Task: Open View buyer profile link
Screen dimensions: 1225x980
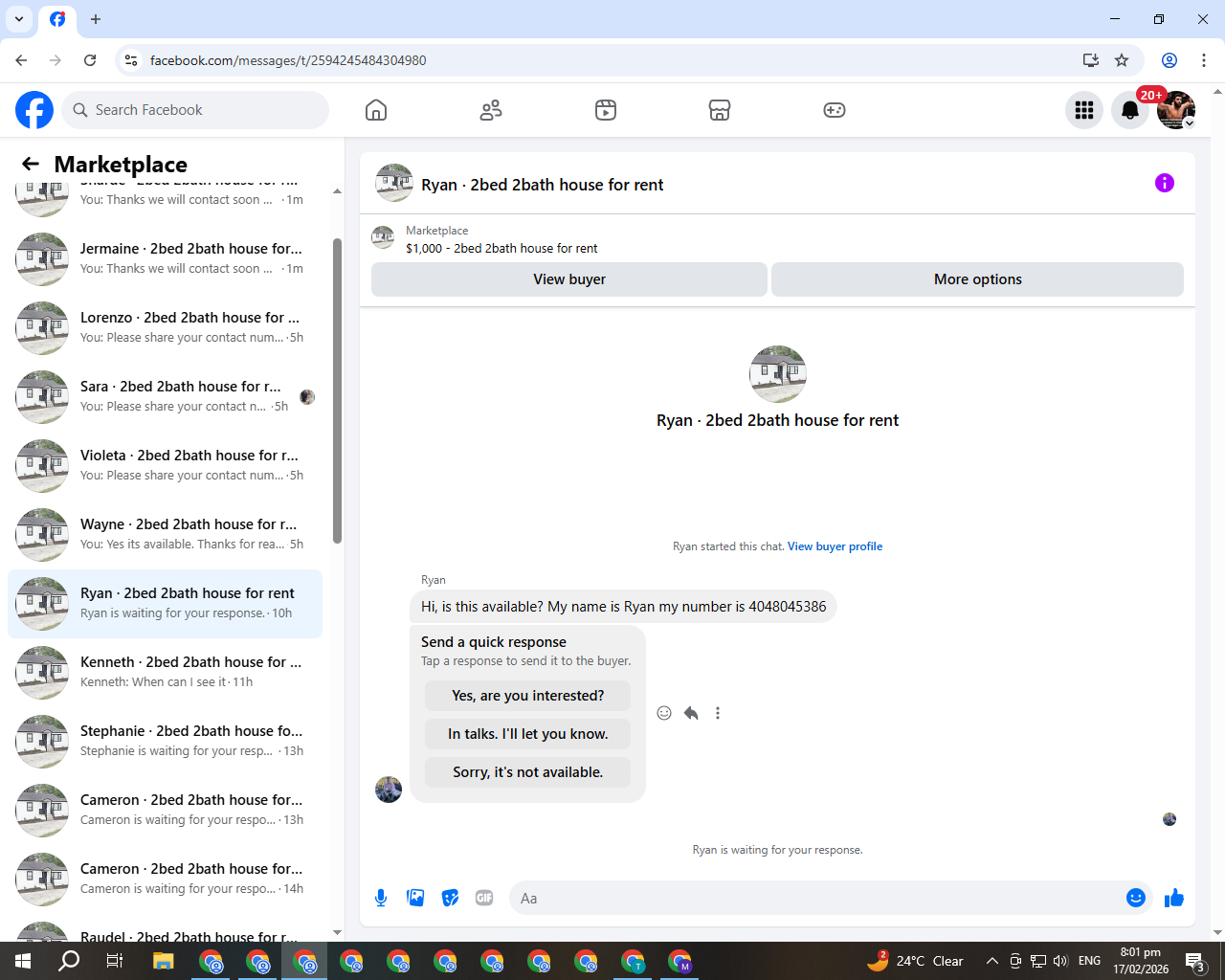Action: (835, 546)
